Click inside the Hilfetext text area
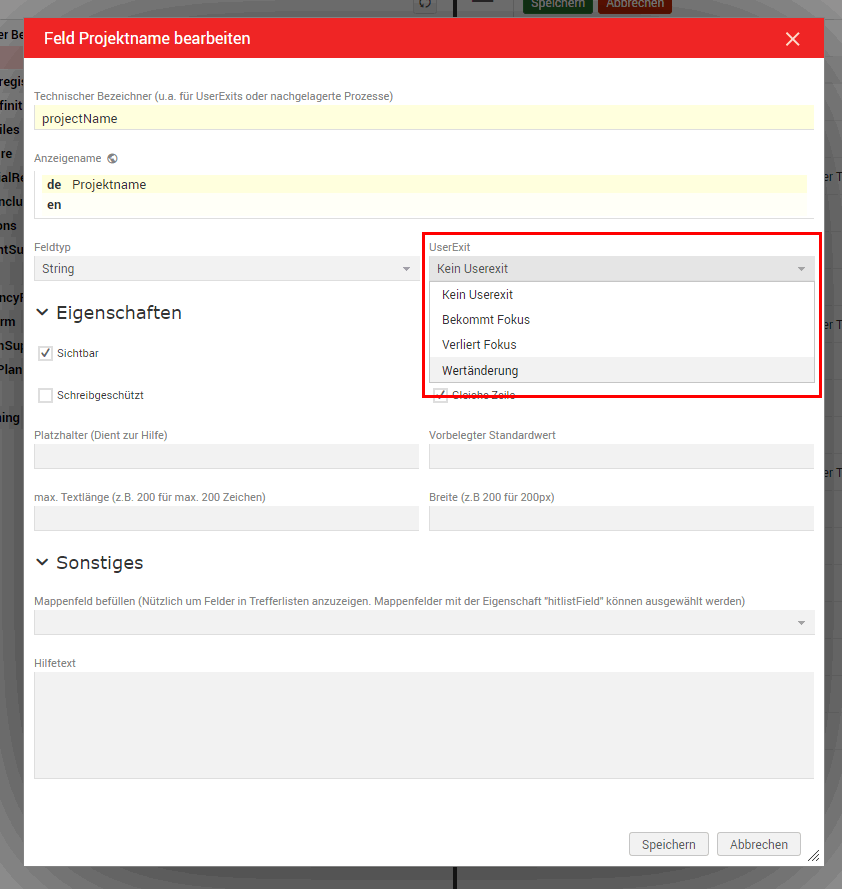 coord(424,725)
